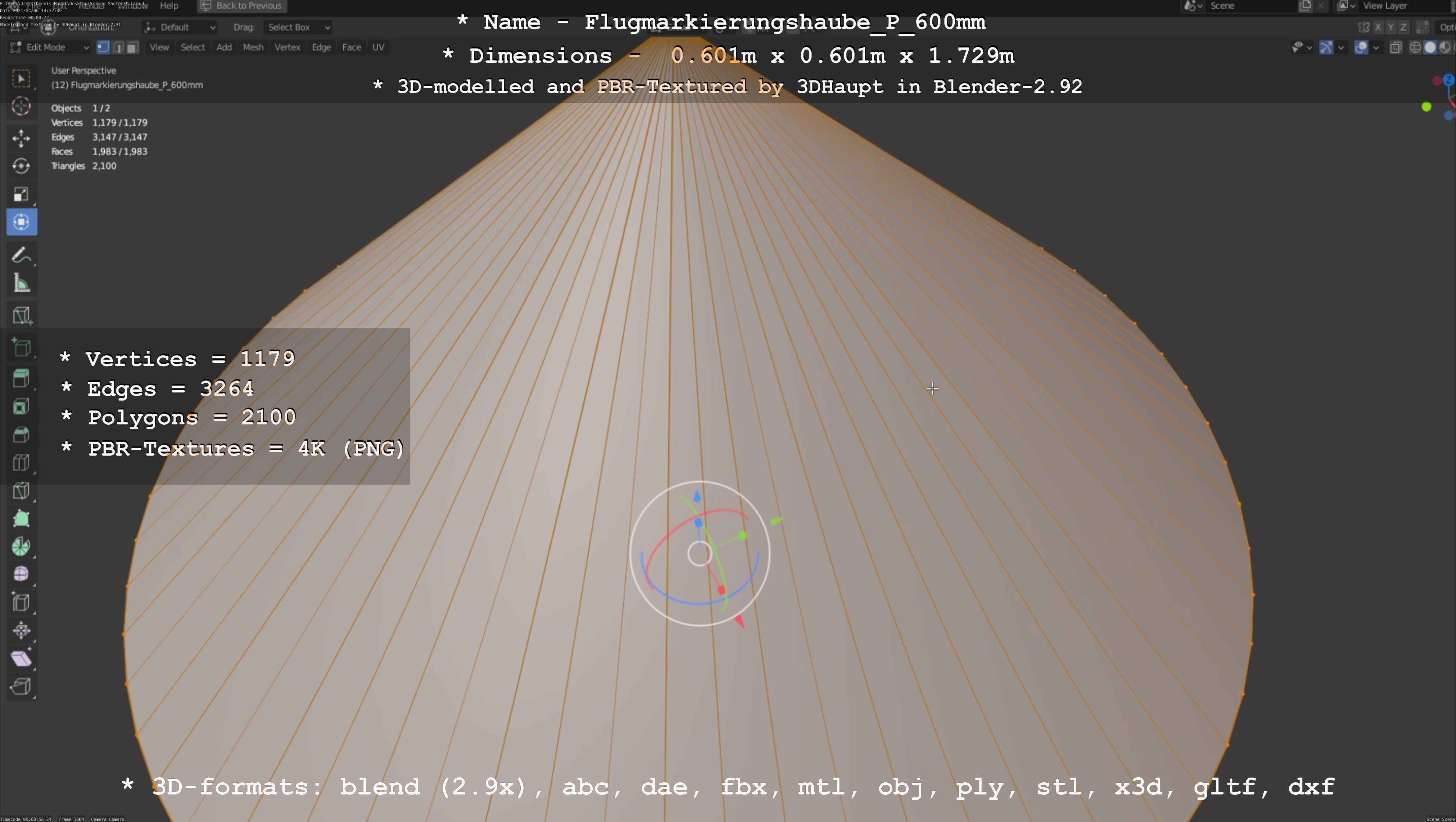Open the View menu
The image size is (1456, 822).
click(159, 47)
